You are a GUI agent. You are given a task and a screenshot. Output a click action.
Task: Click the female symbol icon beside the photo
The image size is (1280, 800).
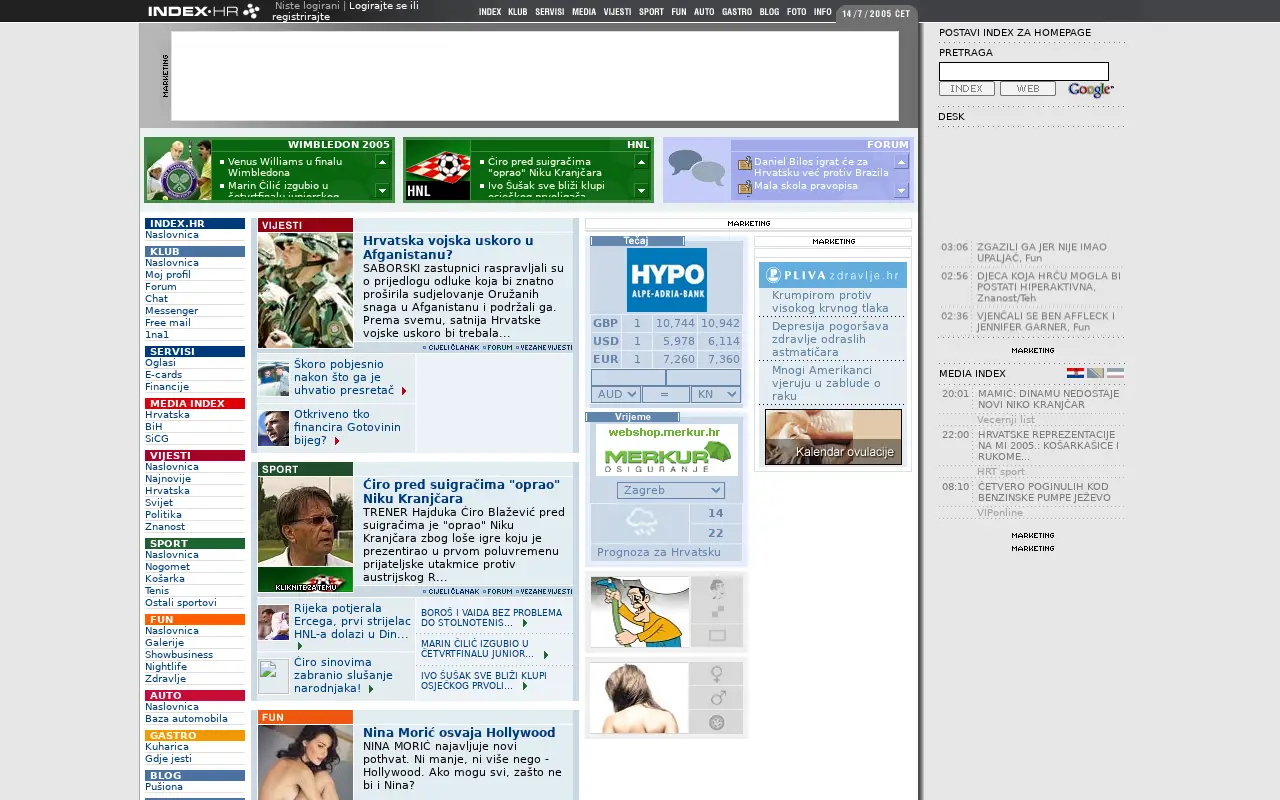pos(716,674)
